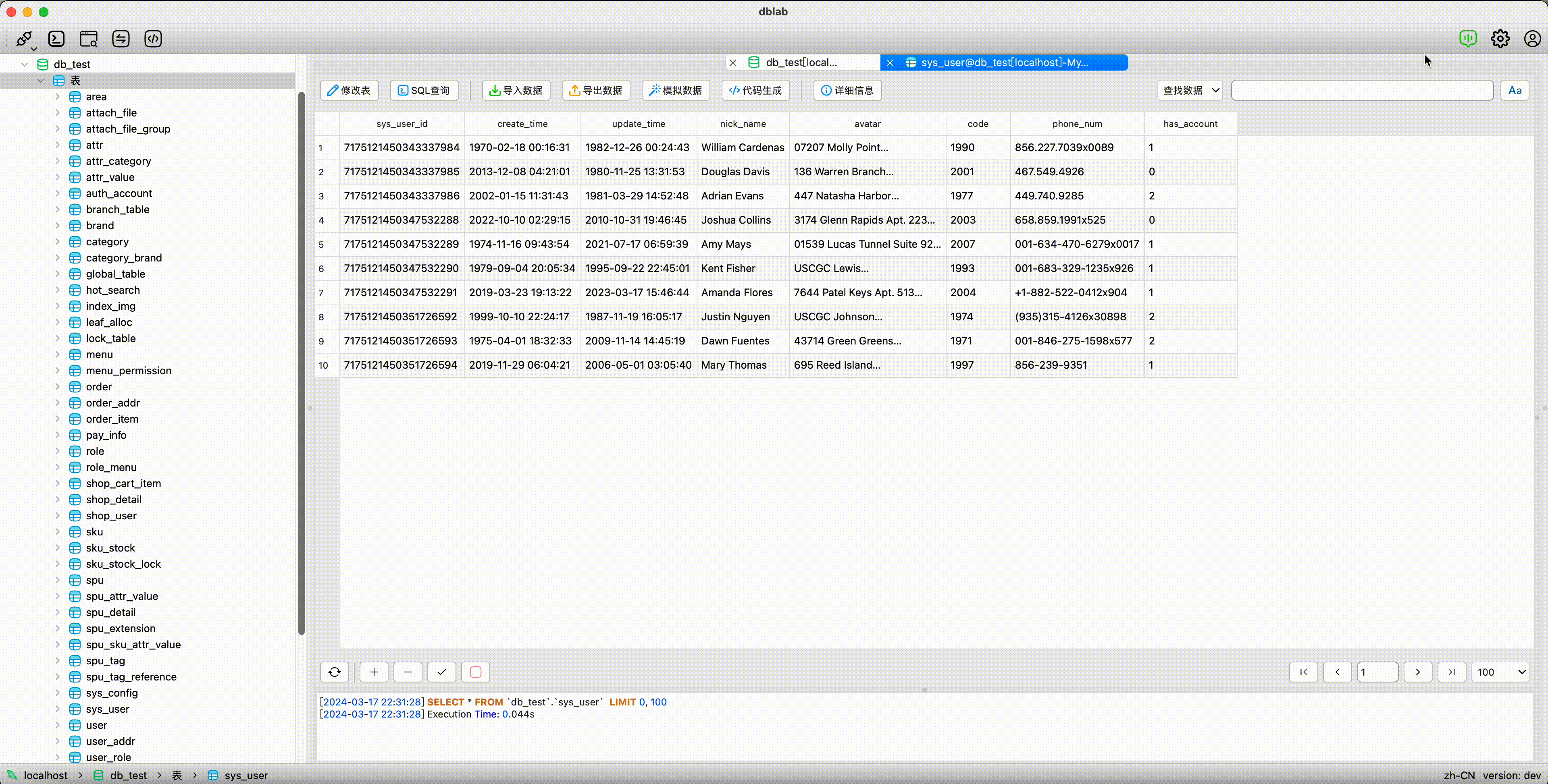Refresh the table data
The image size is (1548, 784).
point(335,672)
